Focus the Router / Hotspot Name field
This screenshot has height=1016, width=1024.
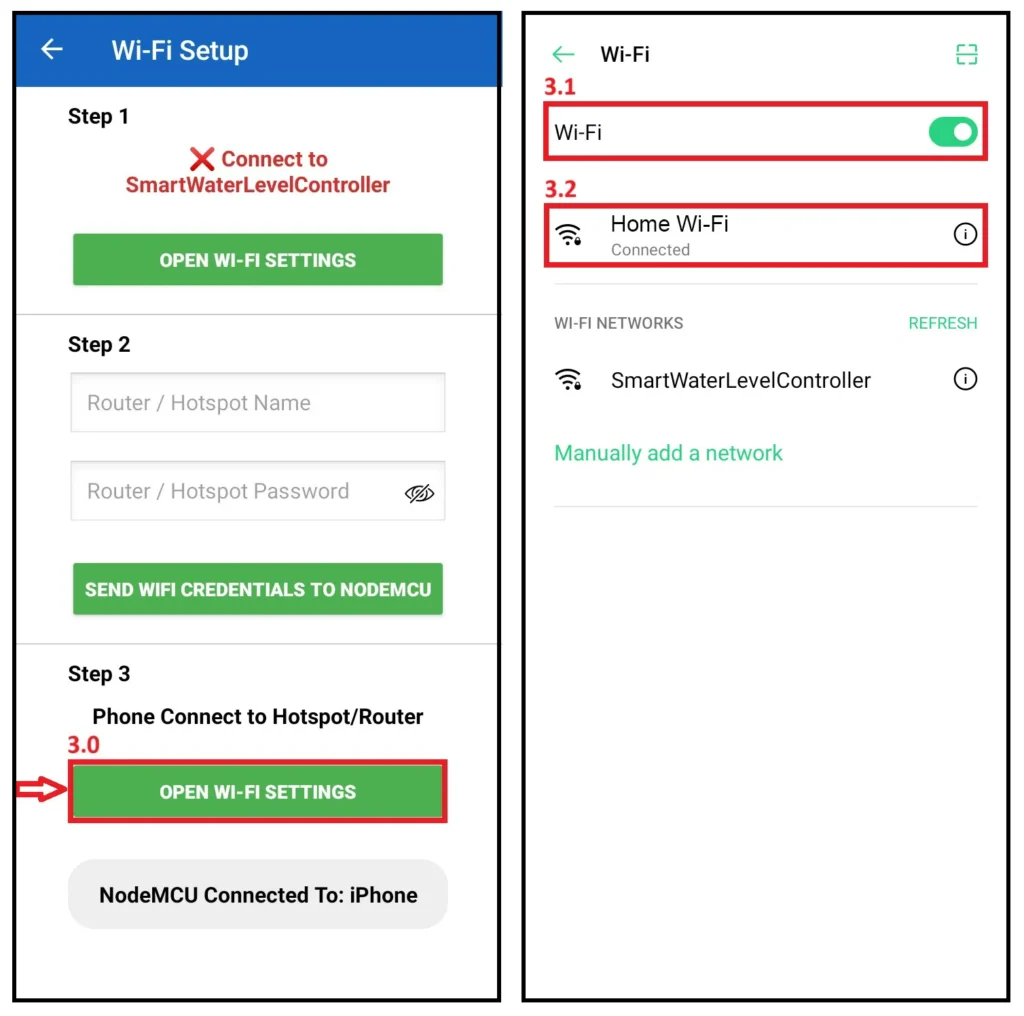click(257, 402)
